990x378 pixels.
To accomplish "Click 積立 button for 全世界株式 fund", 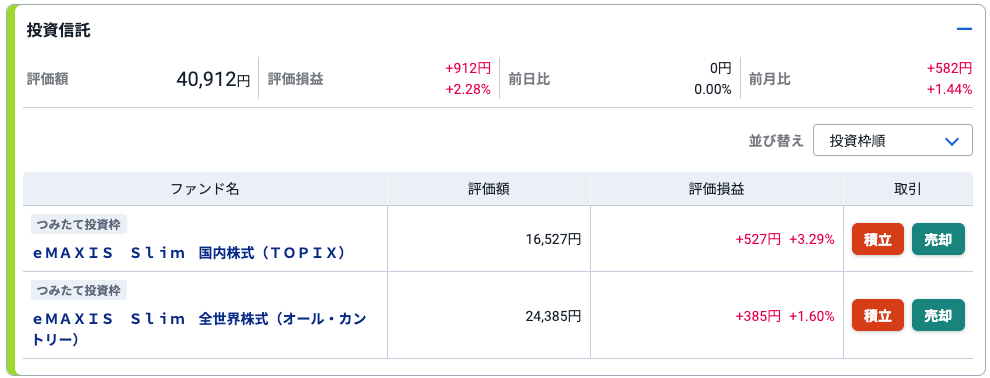I will coord(878,315).
